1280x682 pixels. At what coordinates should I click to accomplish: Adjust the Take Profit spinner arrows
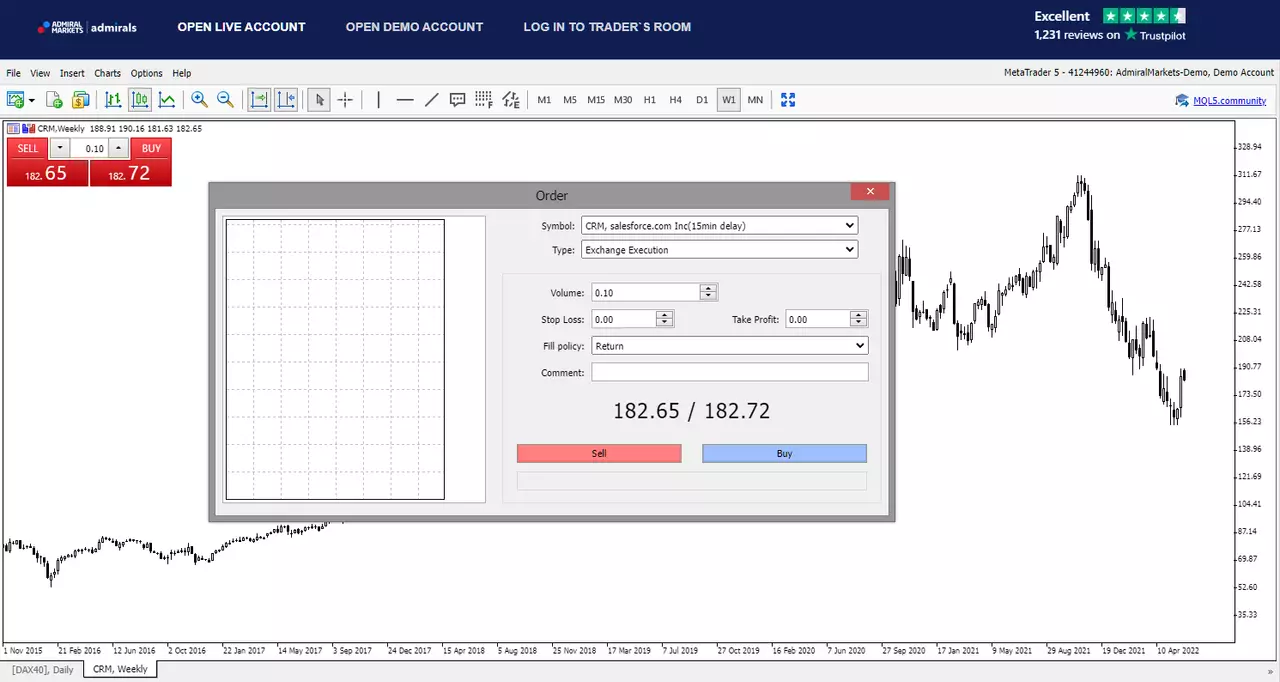pyautogui.click(x=859, y=320)
